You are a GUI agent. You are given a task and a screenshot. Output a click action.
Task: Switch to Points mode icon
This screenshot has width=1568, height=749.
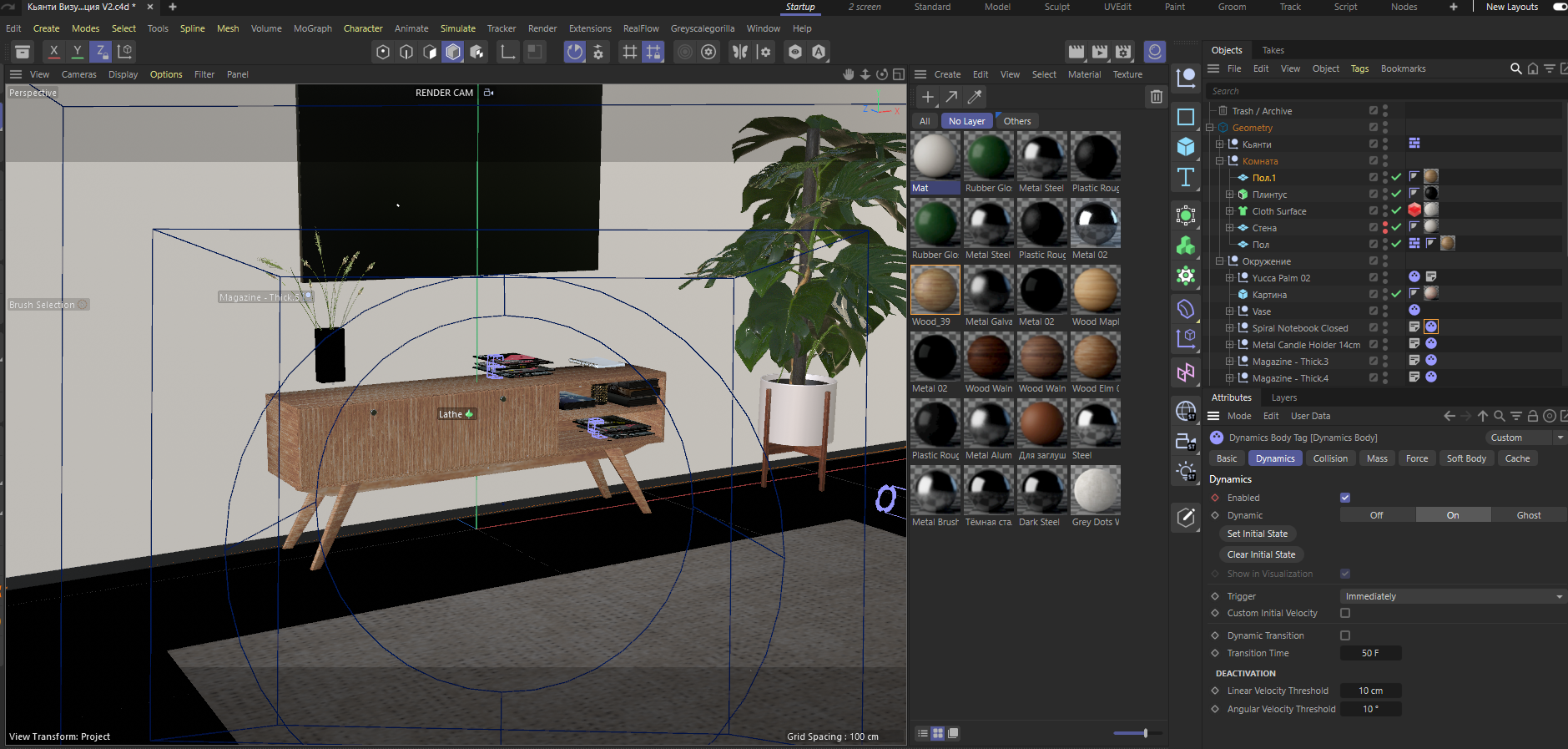pyautogui.click(x=383, y=52)
